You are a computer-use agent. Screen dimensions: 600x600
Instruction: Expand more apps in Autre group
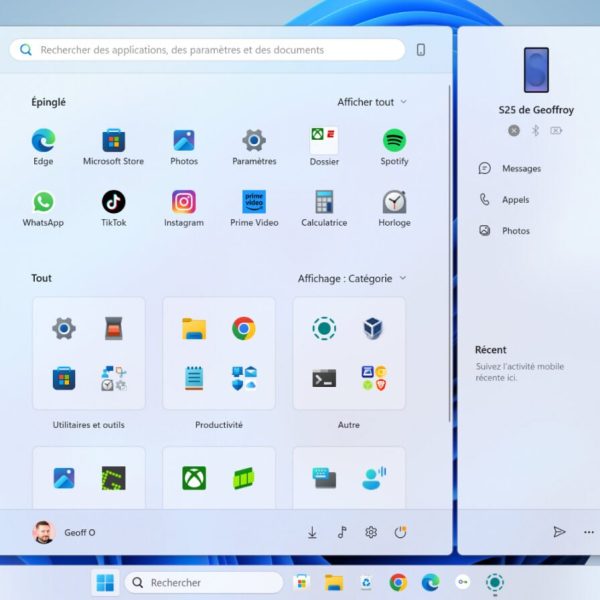(374, 378)
